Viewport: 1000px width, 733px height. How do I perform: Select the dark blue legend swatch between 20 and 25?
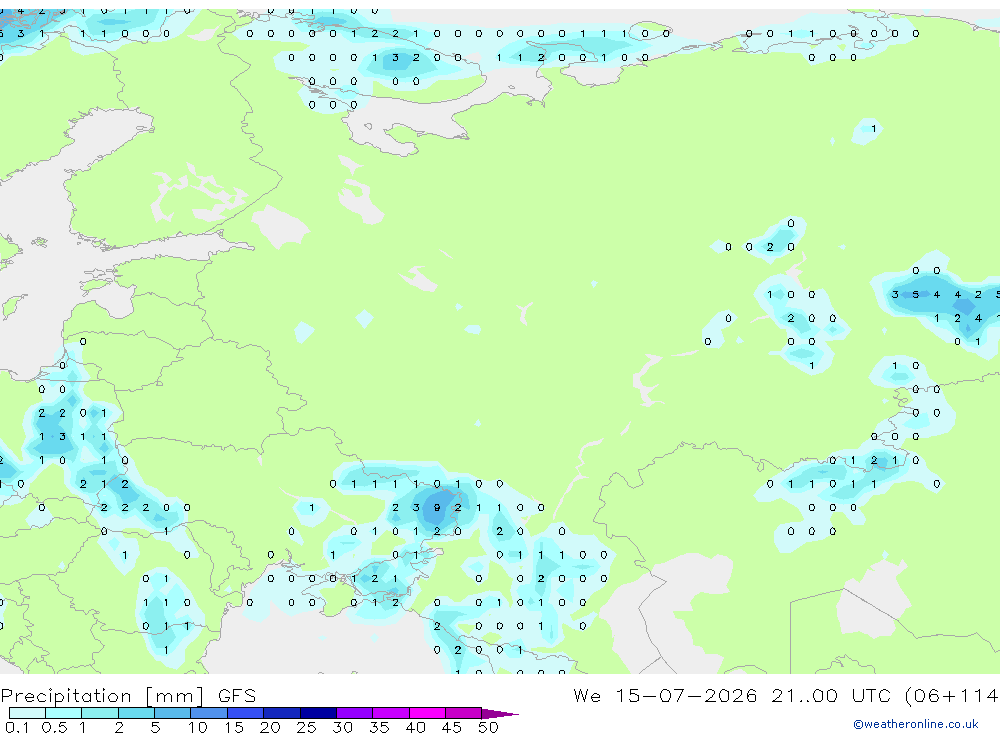281,713
